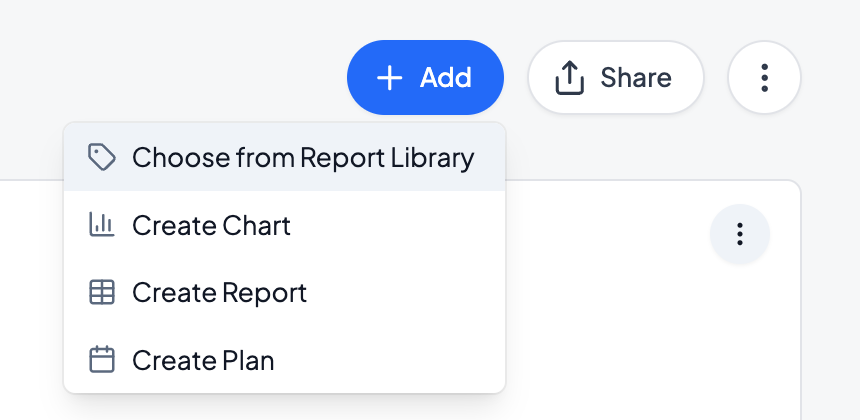Click the 'Share' text label

click(x=635, y=78)
